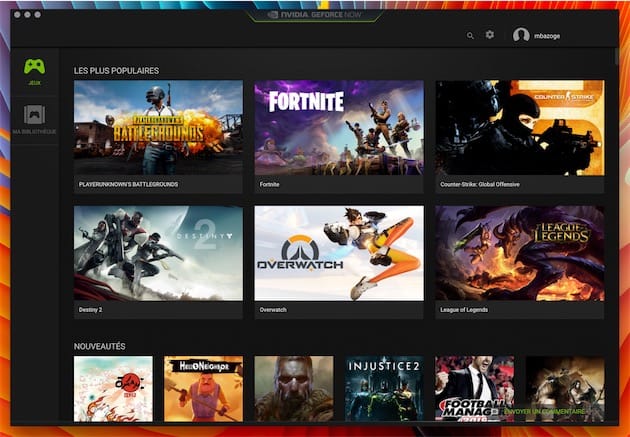Click the mbazoge username
The width and height of the screenshot is (630, 437).
[547, 36]
